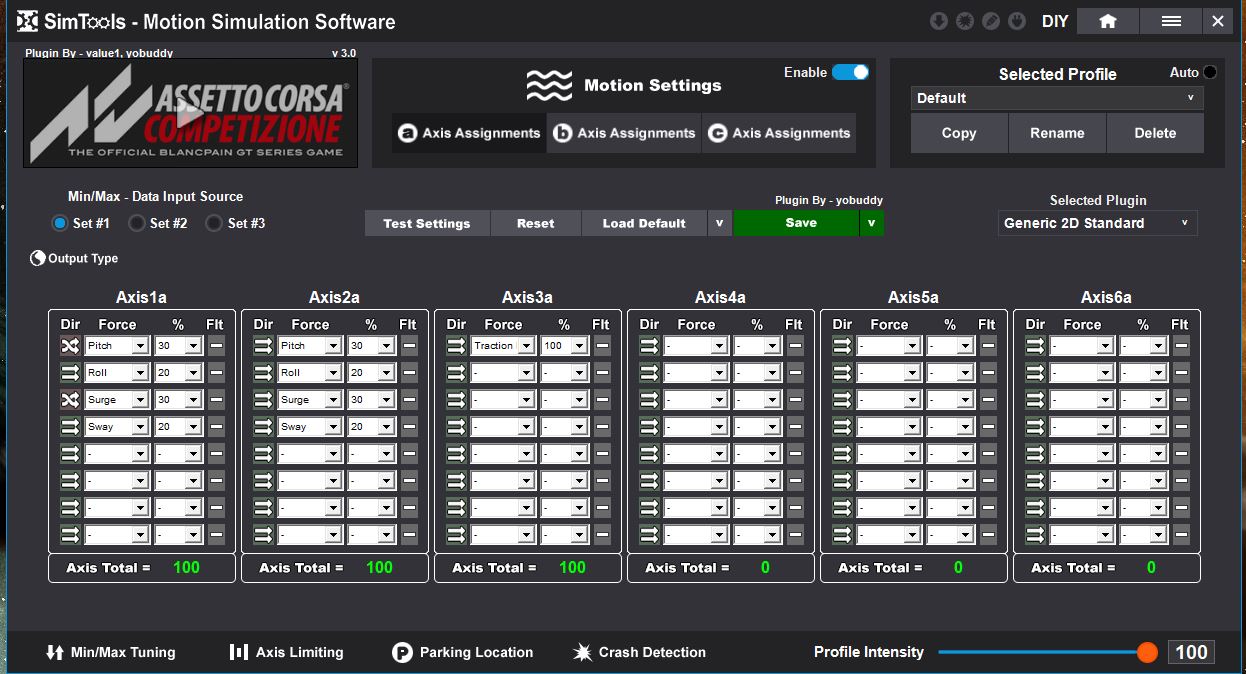Click the crash burst status icon in the title bar
The height and width of the screenshot is (674, 1246).
point(964,21)
